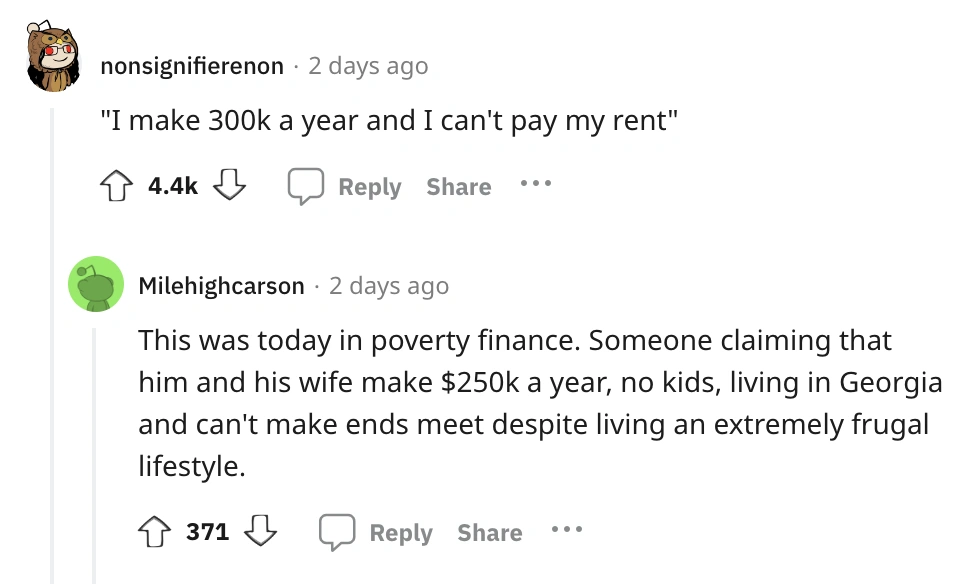Visit Milehighcarson's user profile name

221,286
